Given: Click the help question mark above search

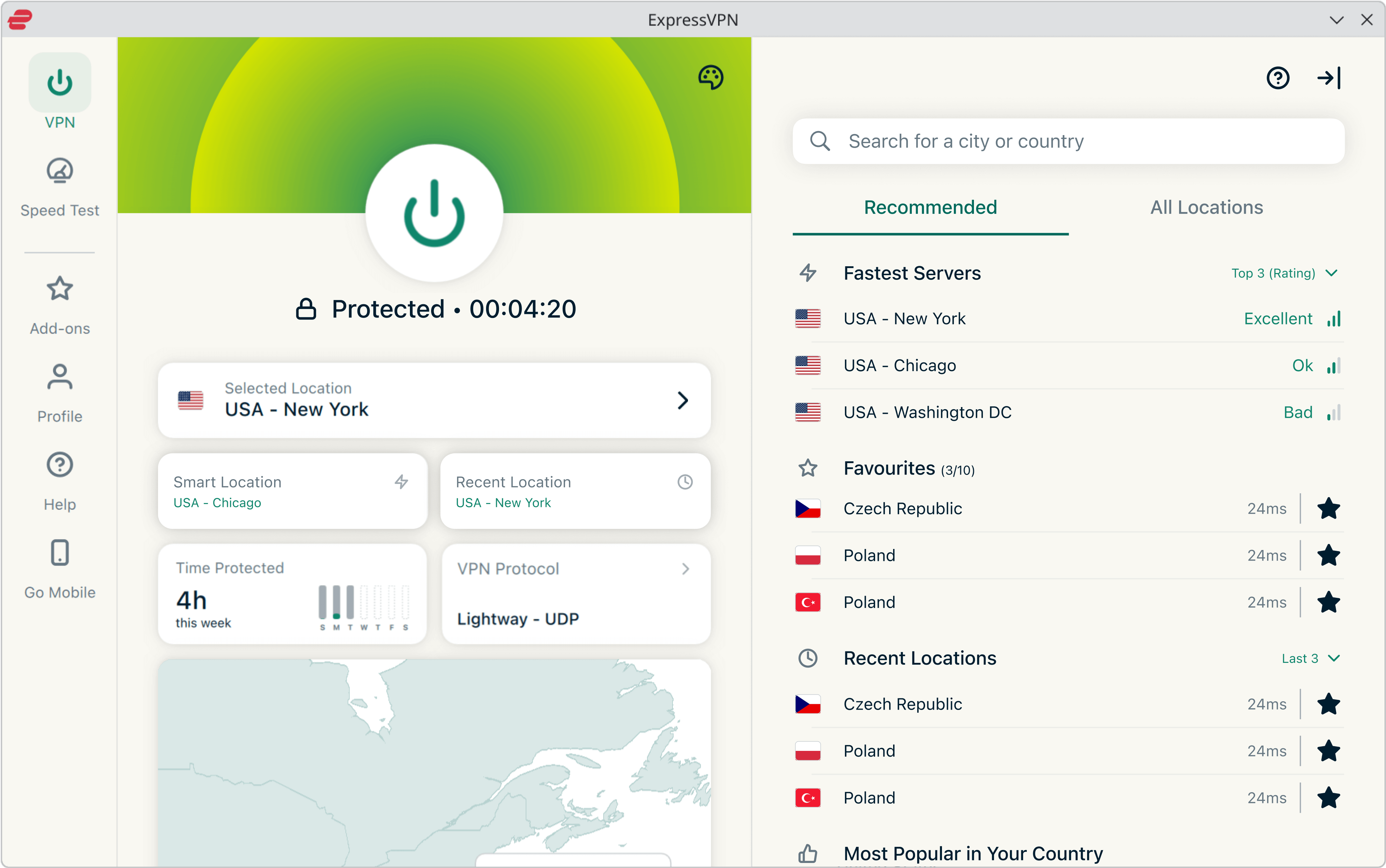Looking at the screenshot, I should (x=1278, y=78).
